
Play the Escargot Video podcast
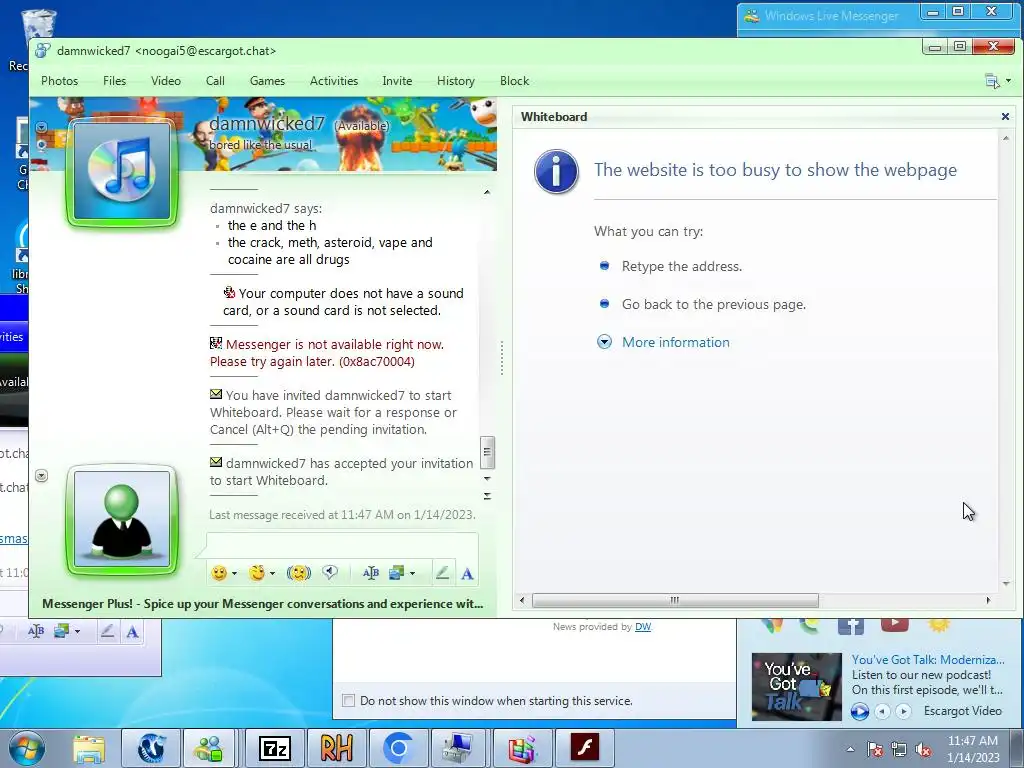(x=859, y=711)
